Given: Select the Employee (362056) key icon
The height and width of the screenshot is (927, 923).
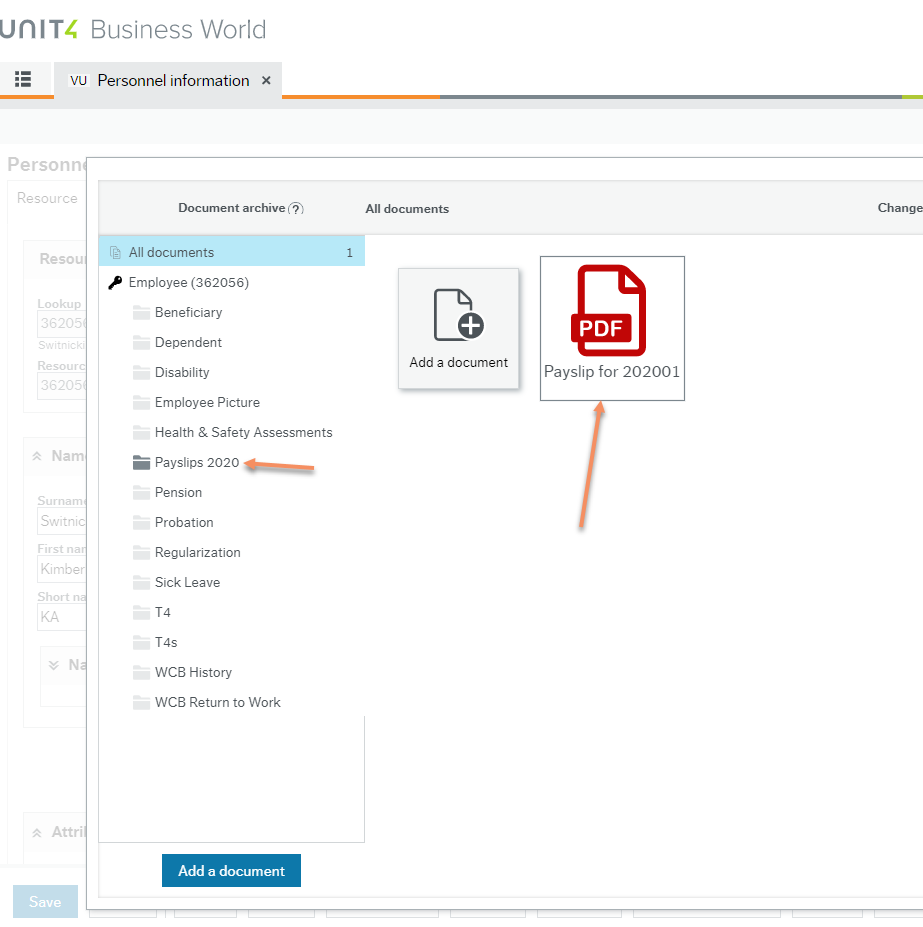Looking at the screenshot, I should click(x=115, y=283).
